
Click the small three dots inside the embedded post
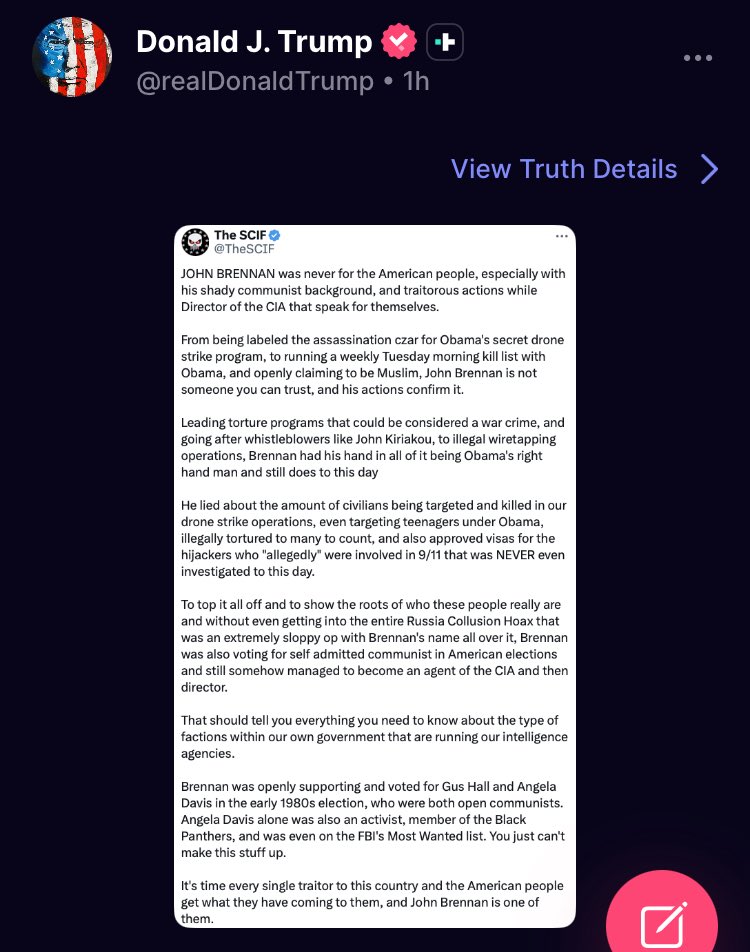point(561,236)
